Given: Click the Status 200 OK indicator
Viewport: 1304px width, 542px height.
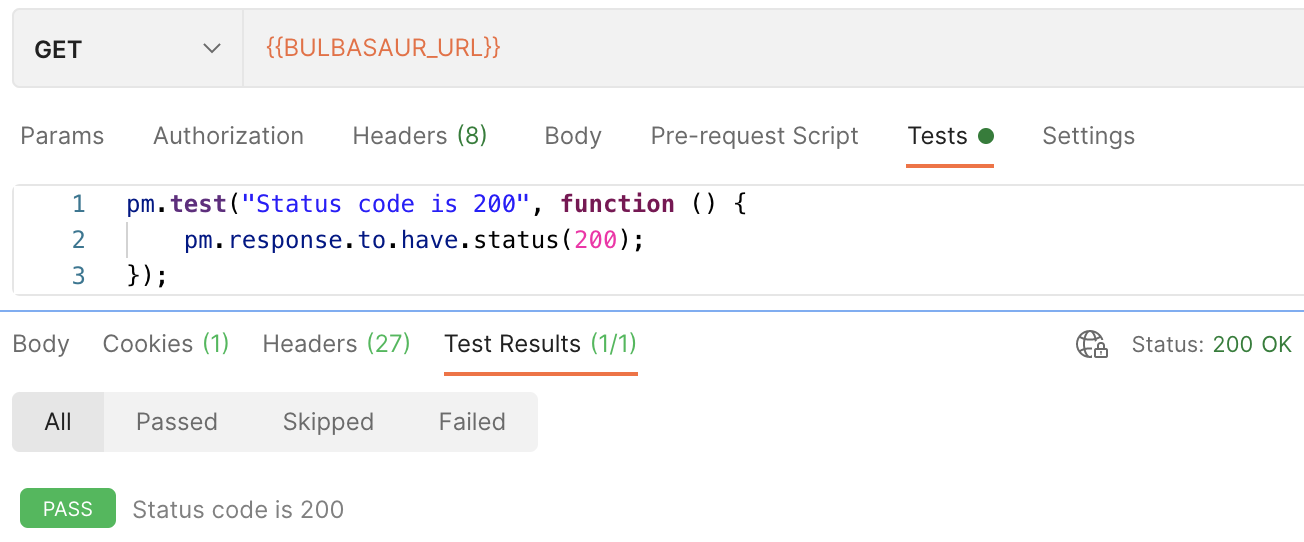Looking at the screenshot, I should click(1212, 345).
